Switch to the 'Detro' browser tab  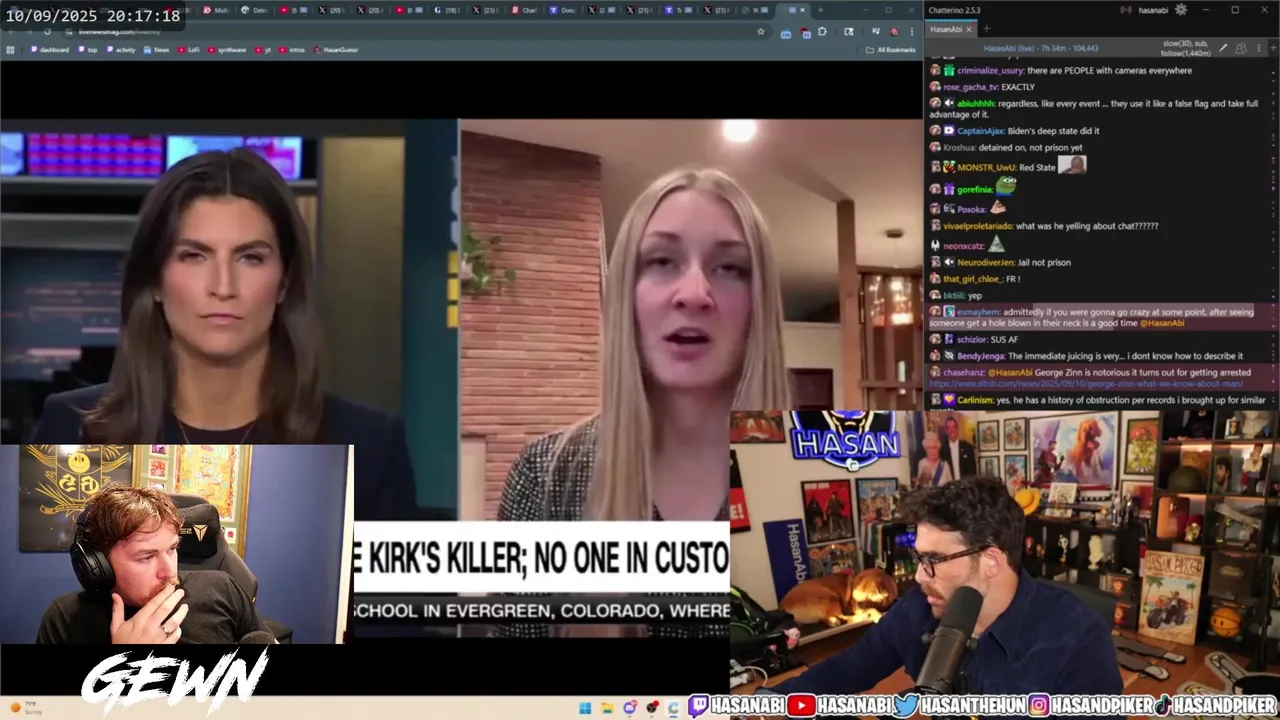pyautogui.click(x=255, y=10)
